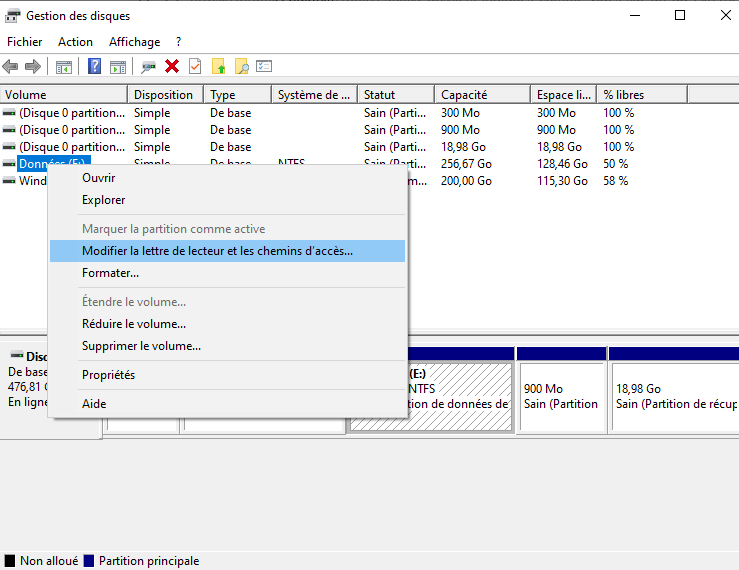Toggle the Action pane toolbar icon
The height and width of the screenshot is (570, 739).
pyautogui.click(x=118, y=67)
